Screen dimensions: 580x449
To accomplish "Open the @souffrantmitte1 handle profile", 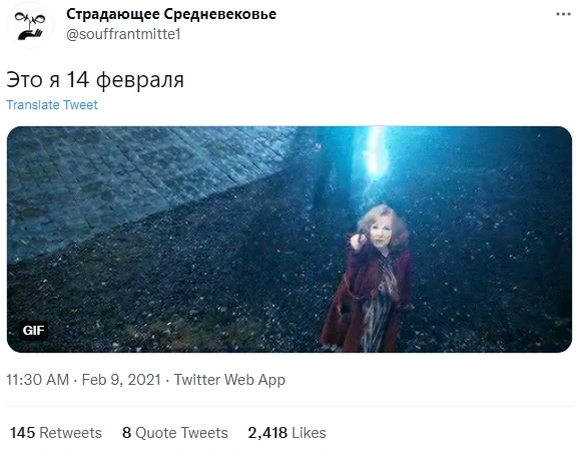I will tap(124, 34).
